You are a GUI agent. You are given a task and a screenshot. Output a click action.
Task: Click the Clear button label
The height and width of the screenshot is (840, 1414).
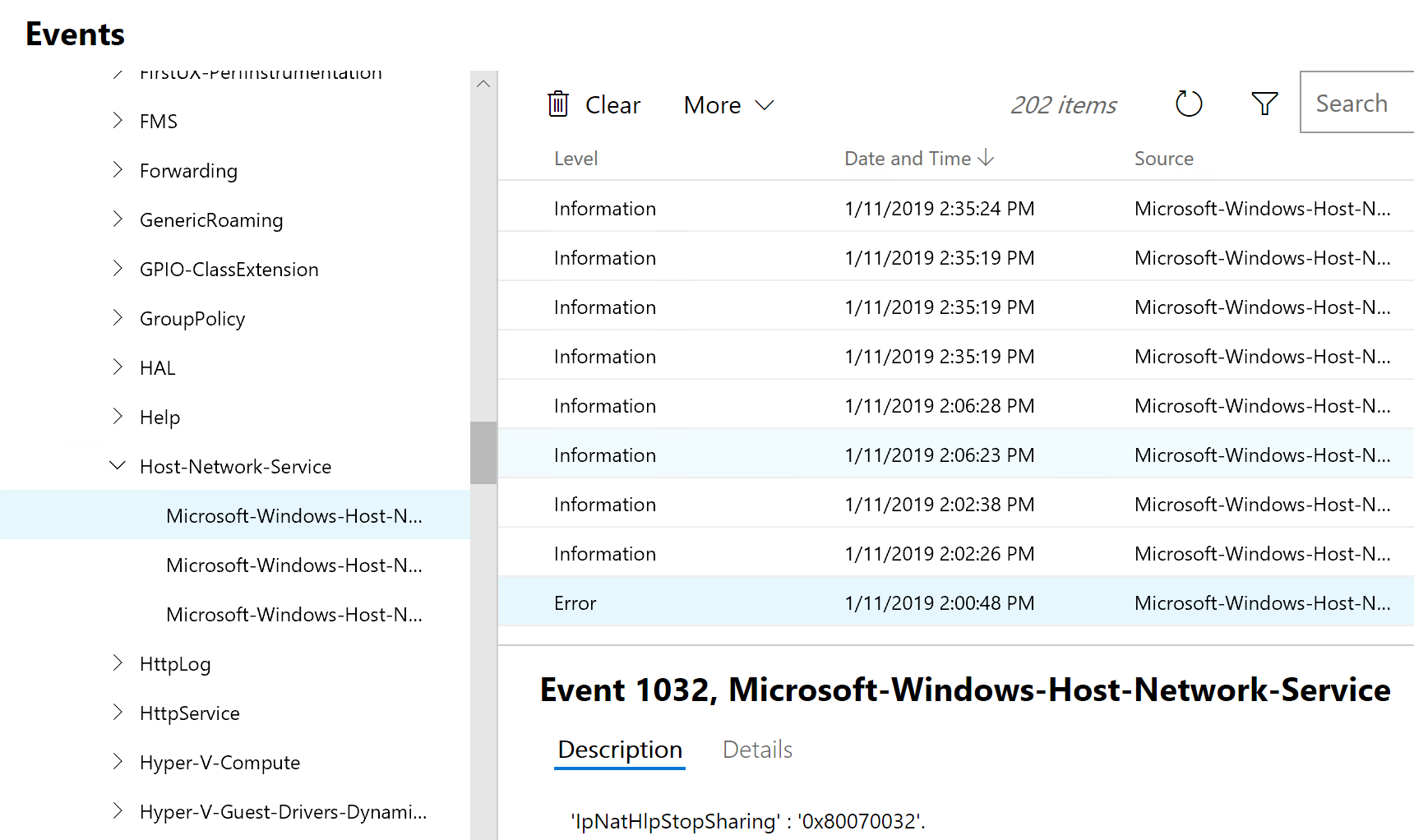[612, 105]
